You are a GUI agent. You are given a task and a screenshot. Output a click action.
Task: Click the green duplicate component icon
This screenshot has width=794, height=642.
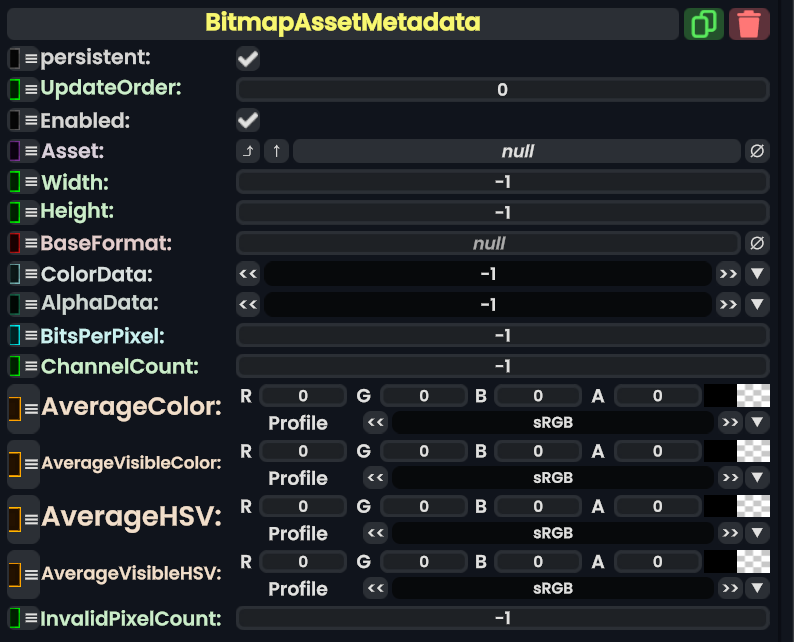click(704, 23)
